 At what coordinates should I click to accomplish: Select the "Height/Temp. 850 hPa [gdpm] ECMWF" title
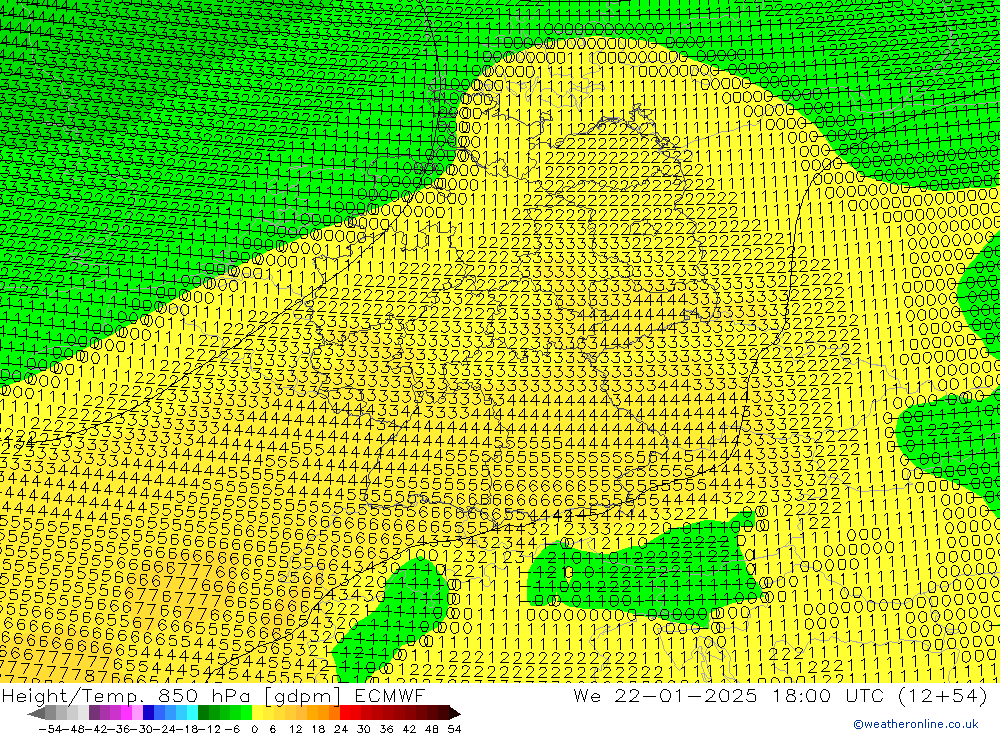(213, 695)
